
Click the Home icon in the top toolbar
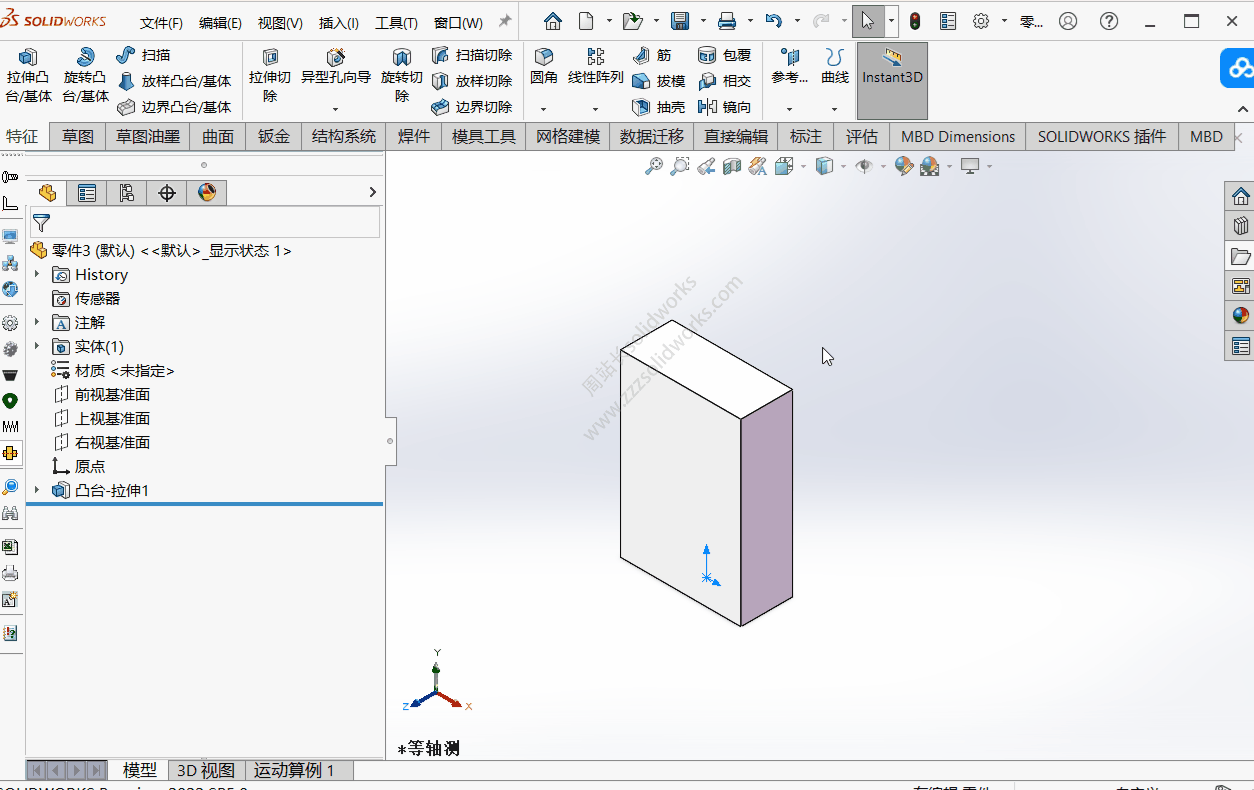pos(553,21)
